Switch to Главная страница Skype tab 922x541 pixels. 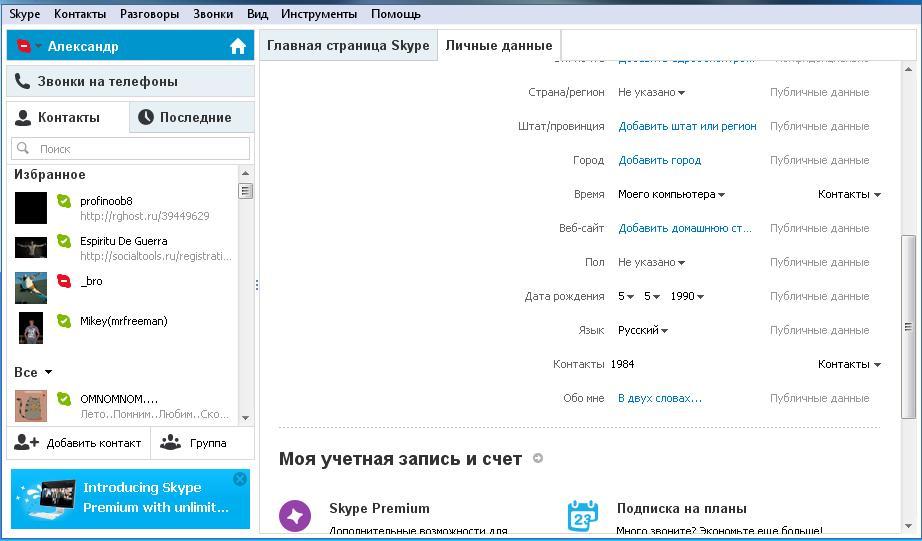[348, 45]
